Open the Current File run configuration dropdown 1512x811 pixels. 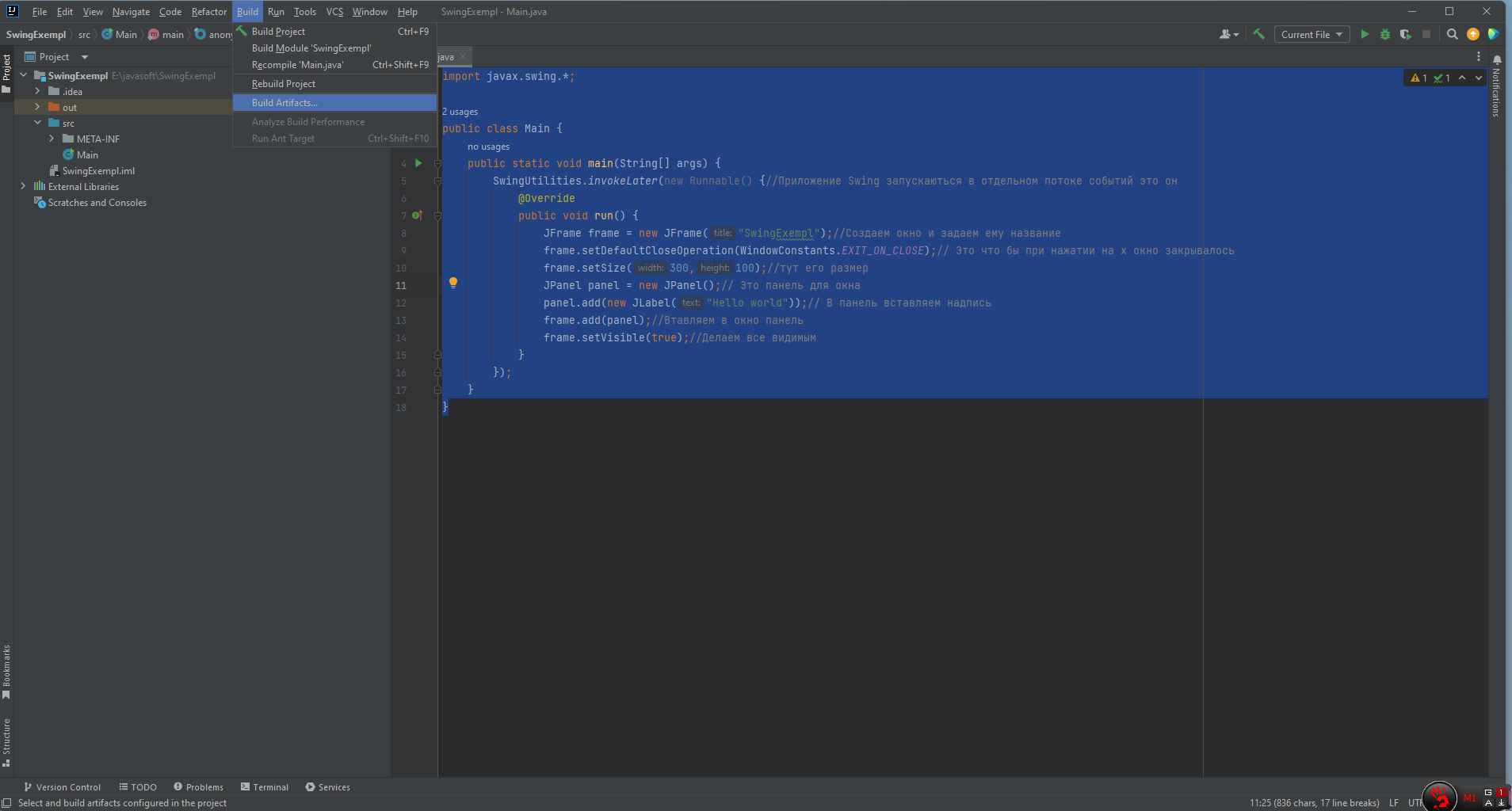pyautogui.click(x=1312, y=34)
